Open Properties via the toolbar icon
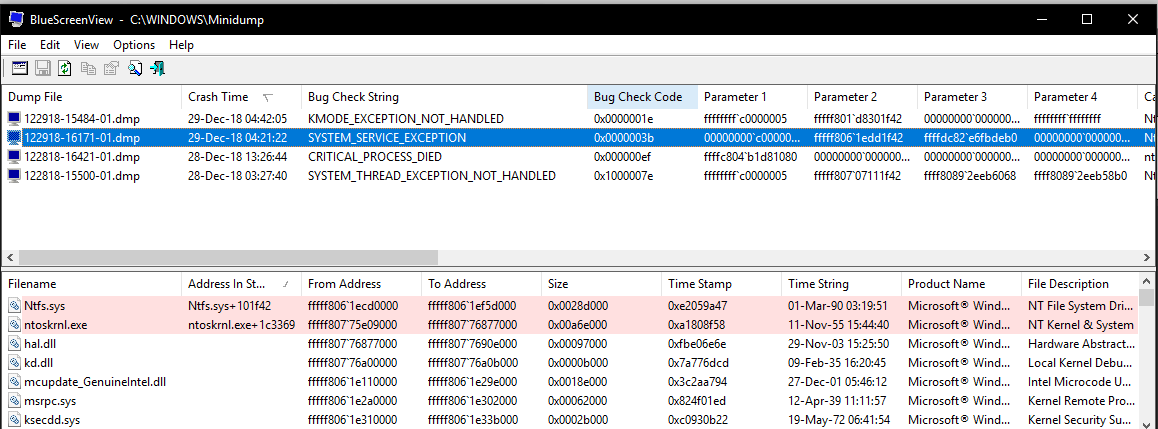Screen dimensions: 1158x429 point(112,69)
